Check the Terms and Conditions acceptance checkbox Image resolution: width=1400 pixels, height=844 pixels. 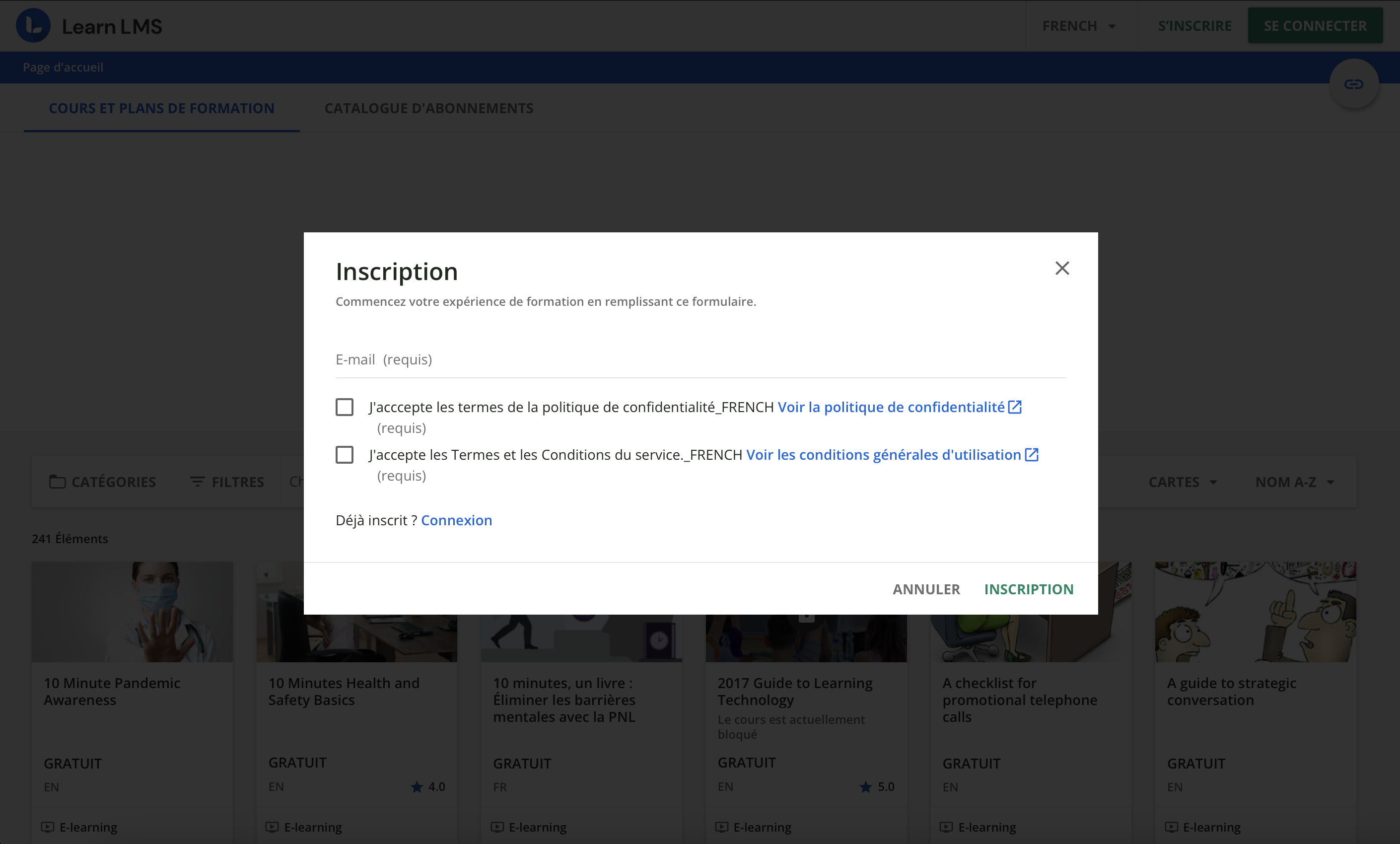(x=345, y=455)
